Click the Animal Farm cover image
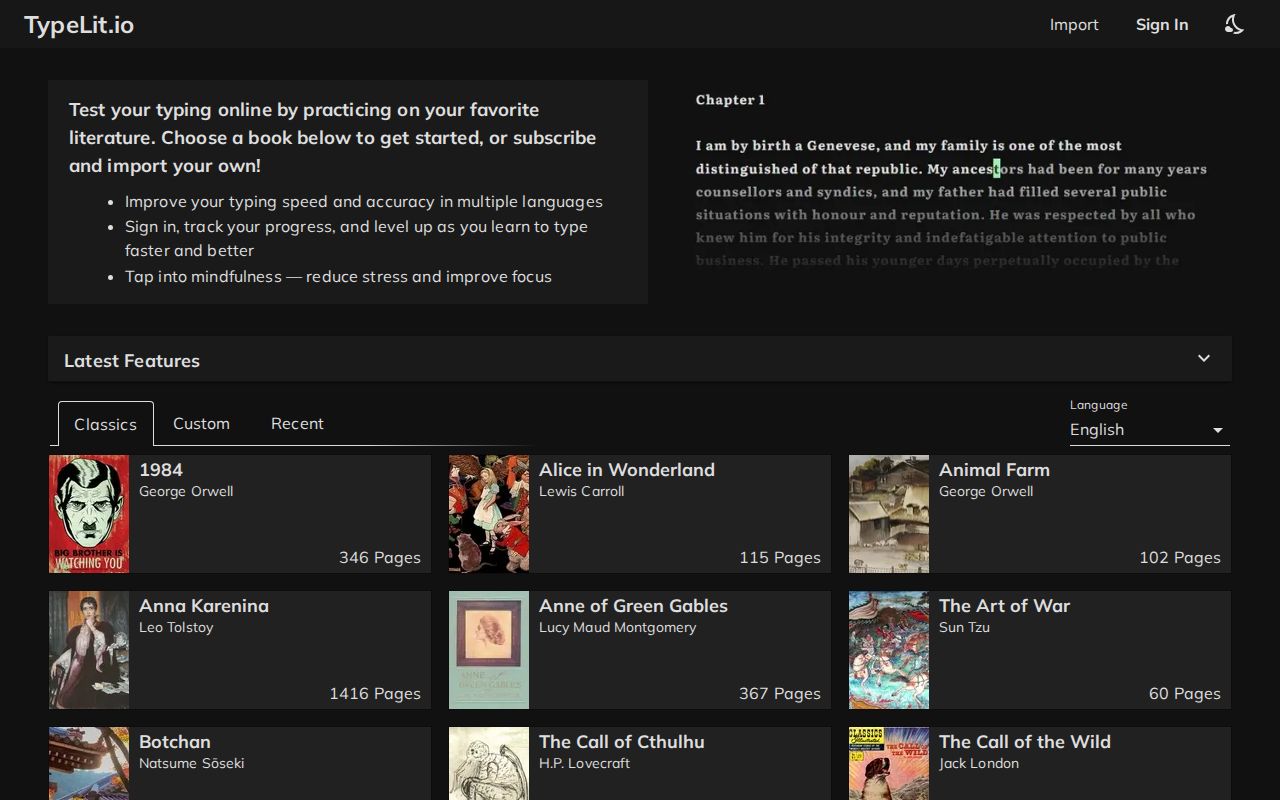Viewport: 1280px width, 800px height. (888, 514)
